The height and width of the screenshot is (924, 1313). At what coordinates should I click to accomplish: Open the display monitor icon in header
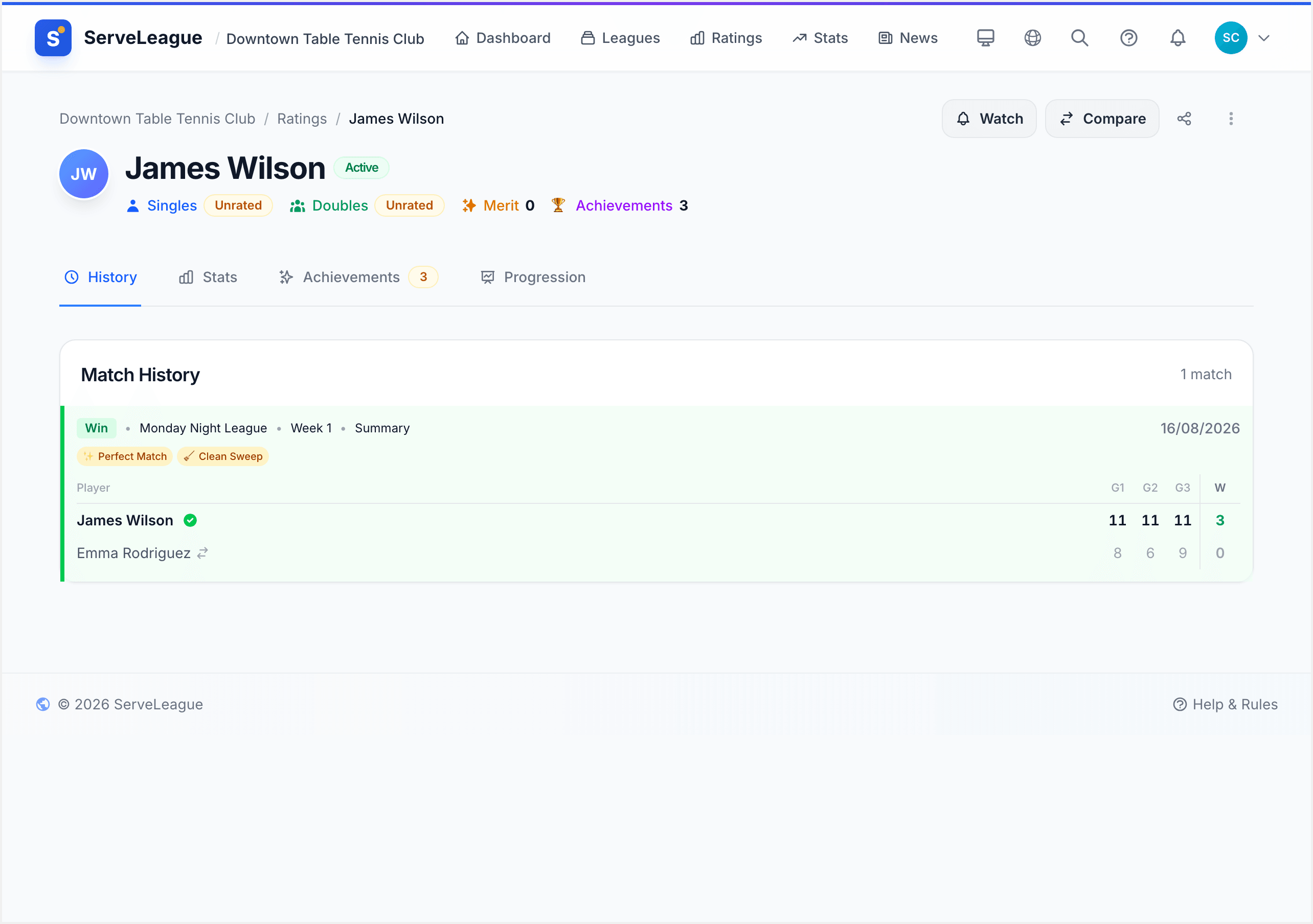985,38
